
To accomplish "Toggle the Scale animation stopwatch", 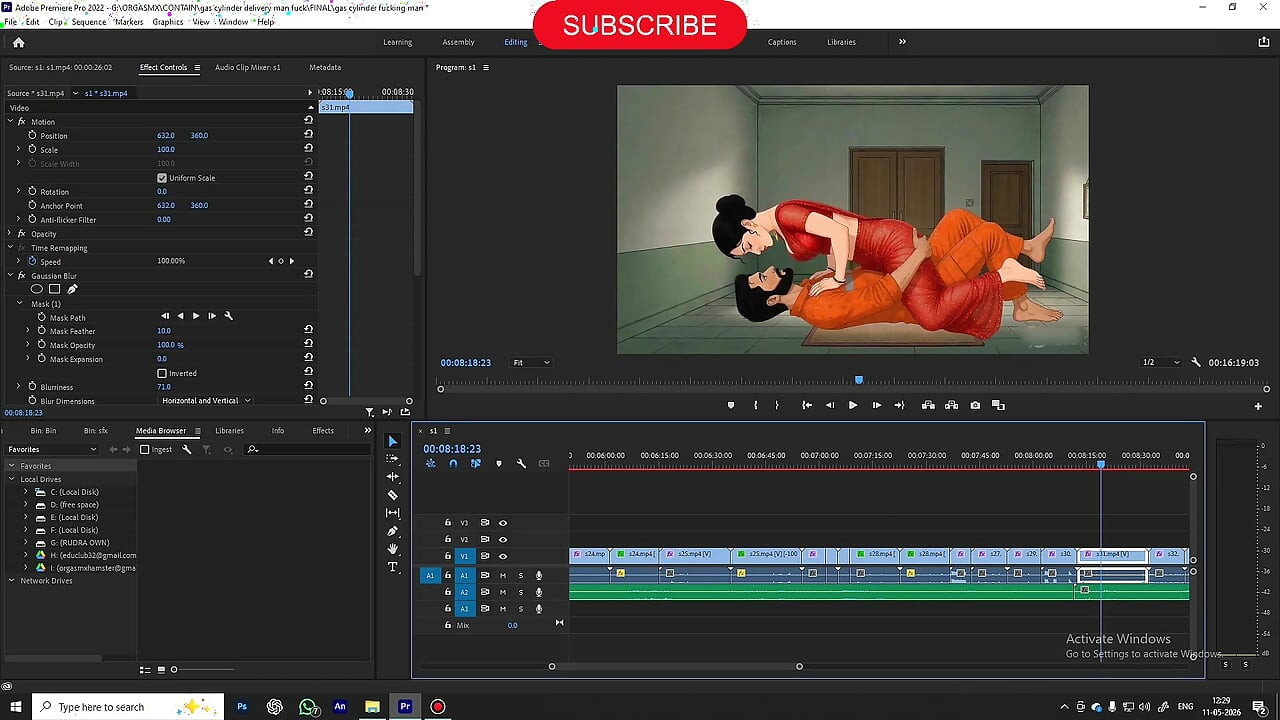I will [32, 149].
